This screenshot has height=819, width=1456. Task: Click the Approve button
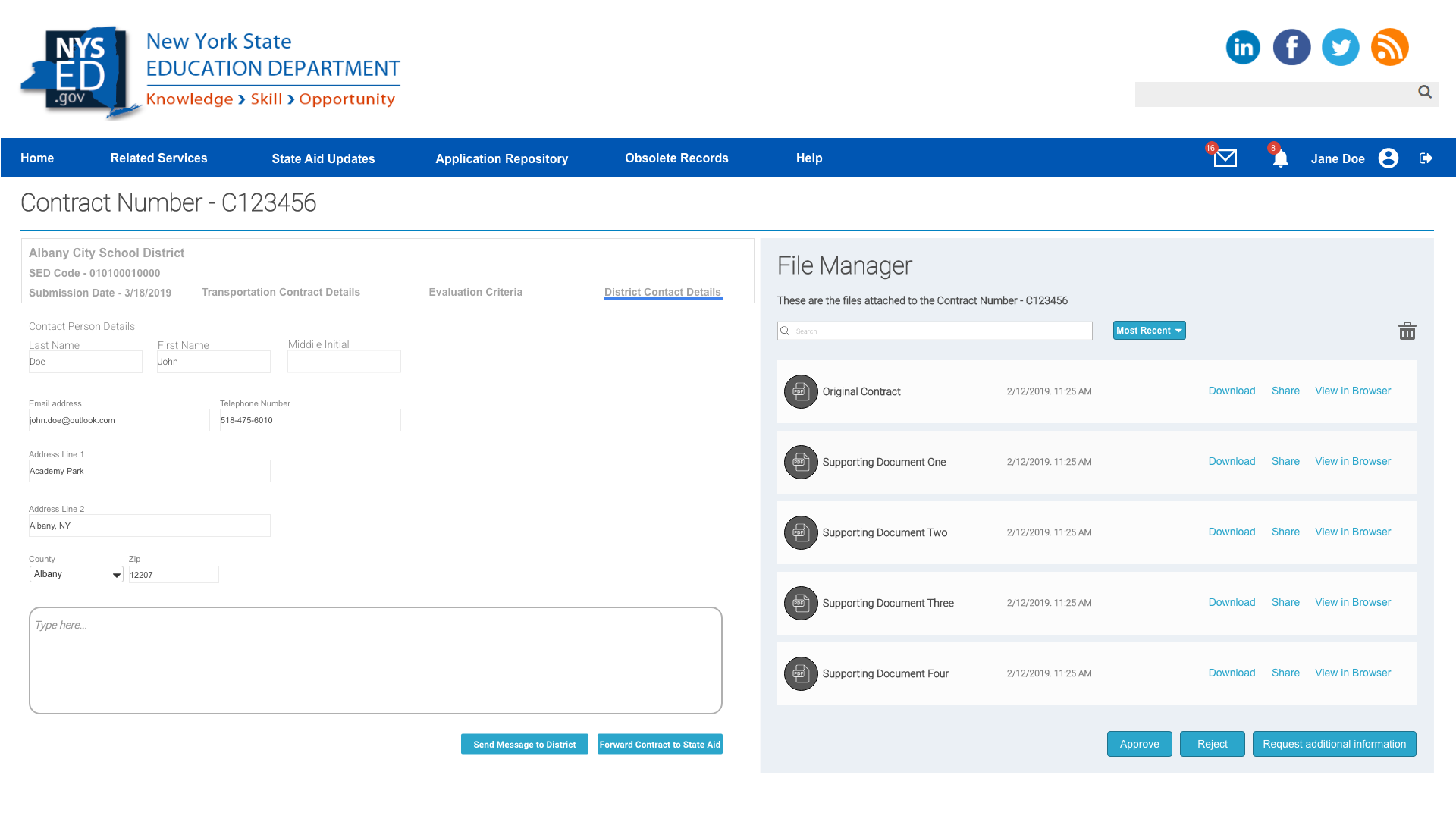tap(1139, 744)
